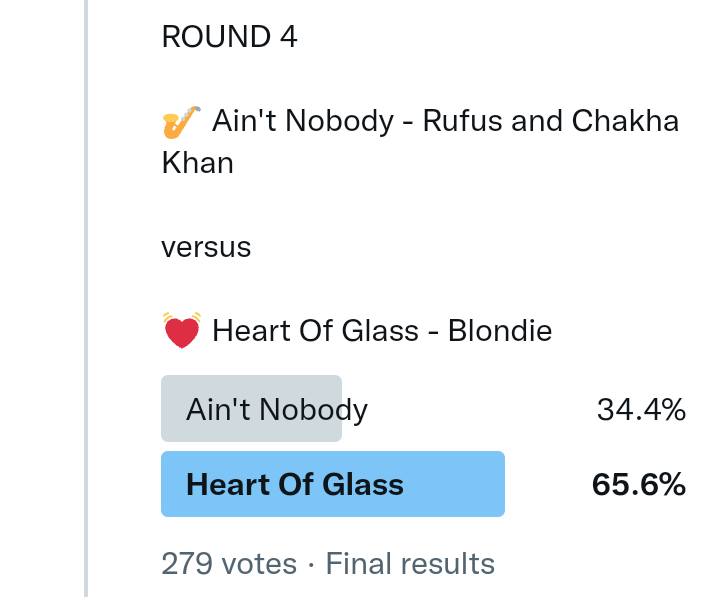Click the Final results label
Viewport: 720px width, 597px height.
coord(410,564)
